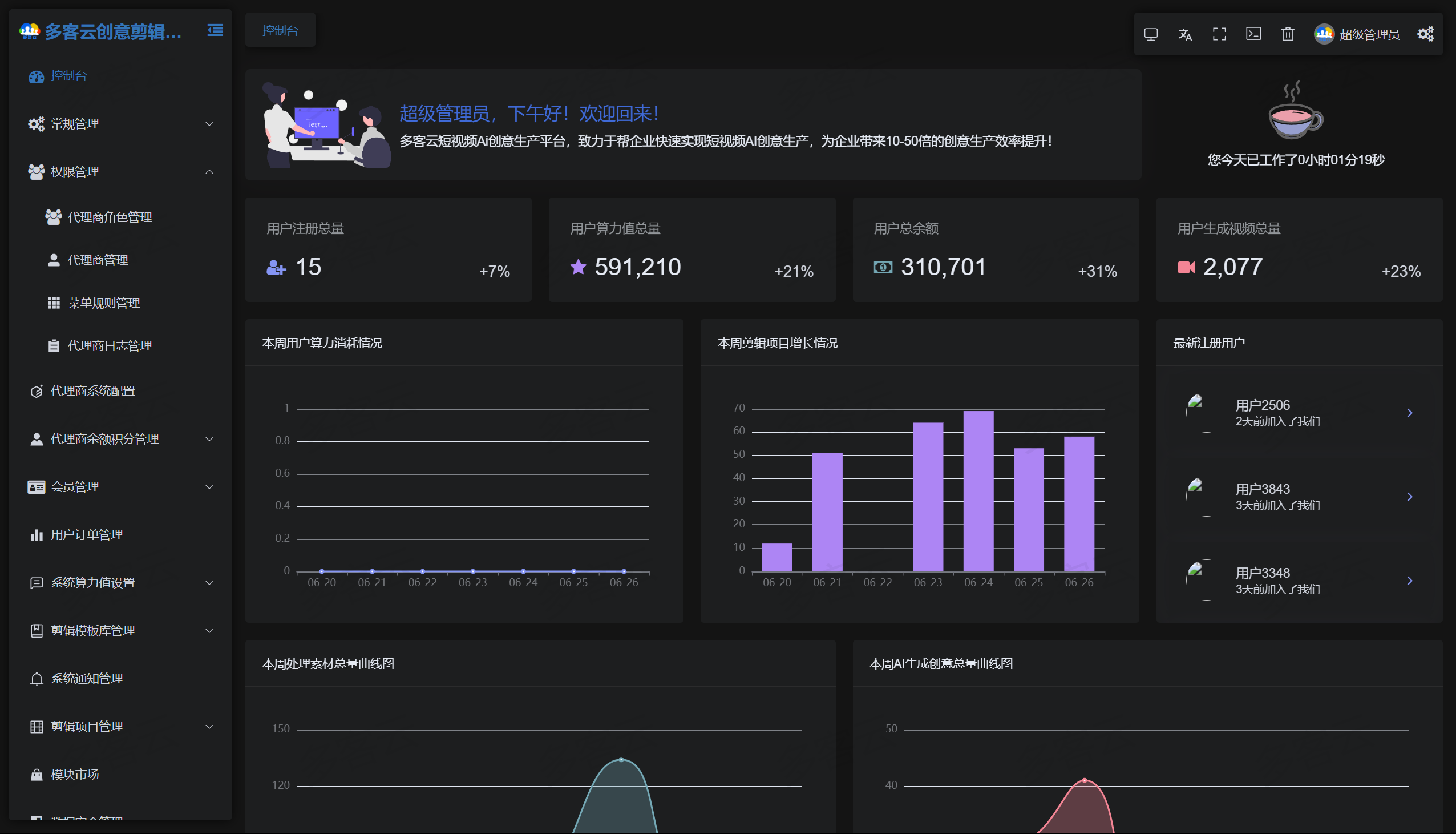The height and width of the screenshot is (834, 1456).
Task: Click the 系统通知管理 bell icon
Action: 37,679
